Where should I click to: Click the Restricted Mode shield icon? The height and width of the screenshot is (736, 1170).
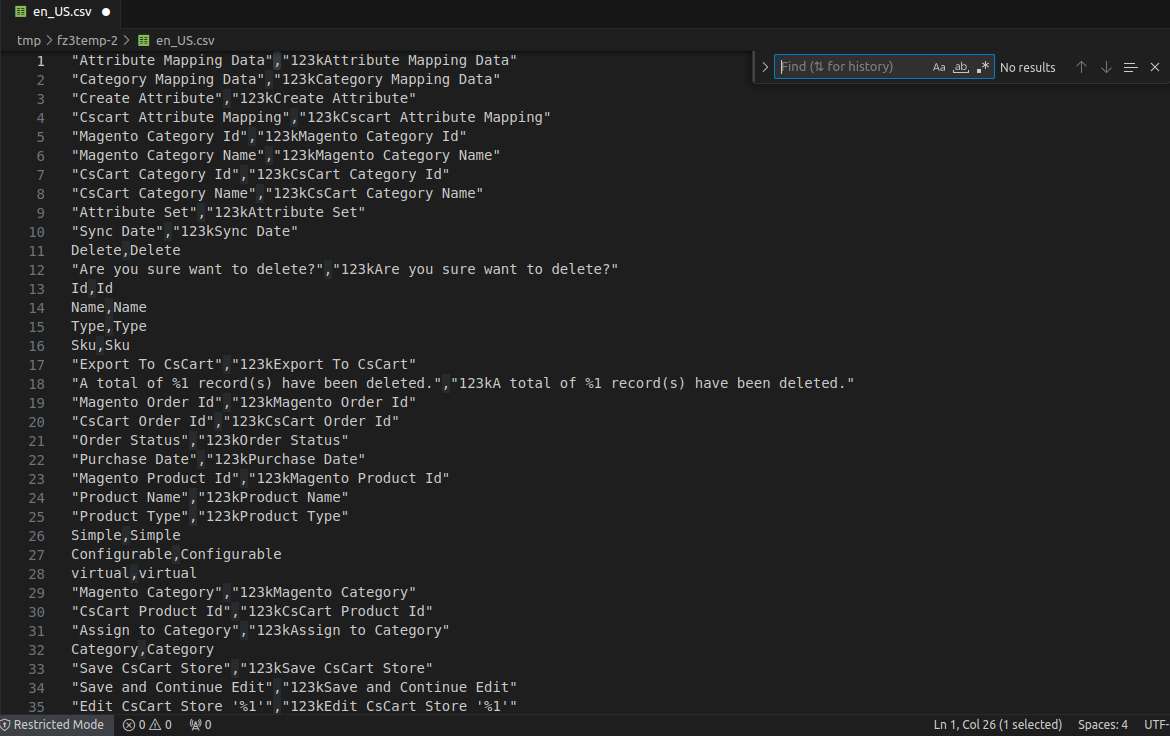[x=7, y=725]
